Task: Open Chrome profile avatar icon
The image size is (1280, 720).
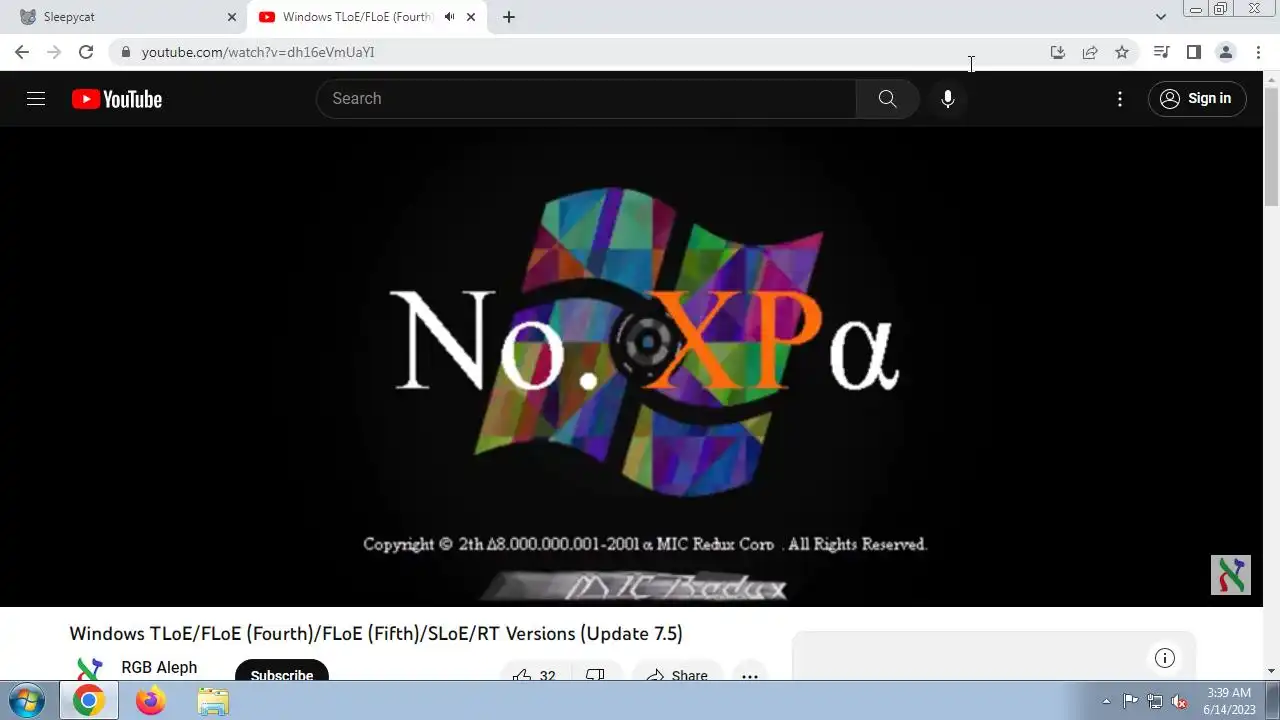Action: (1225, 52)
